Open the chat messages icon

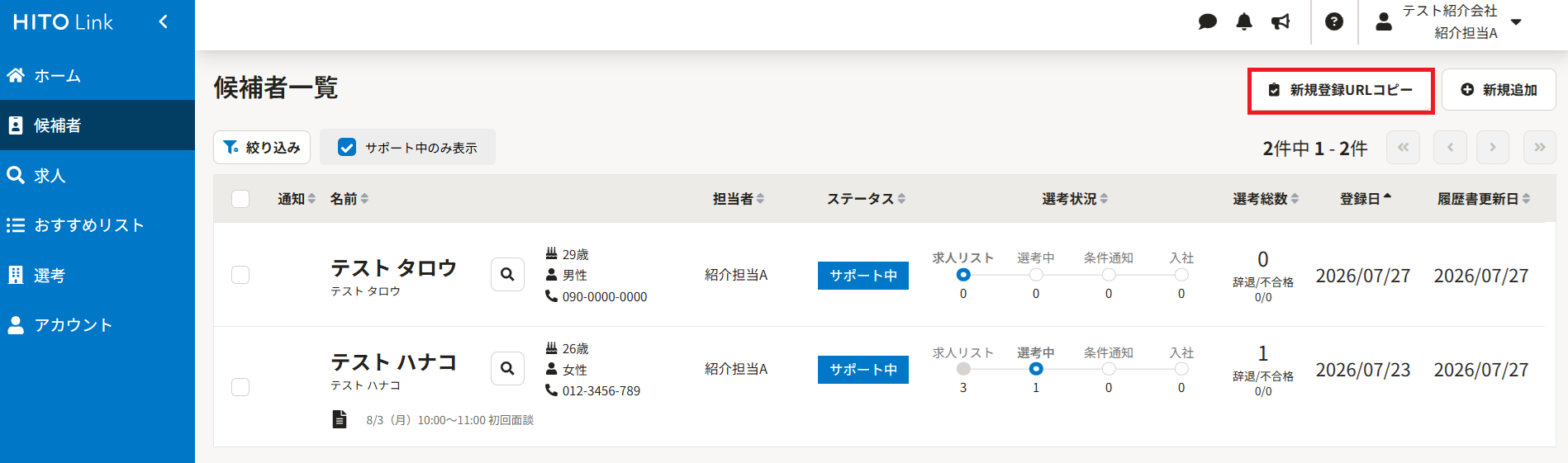click(1207, 21)
